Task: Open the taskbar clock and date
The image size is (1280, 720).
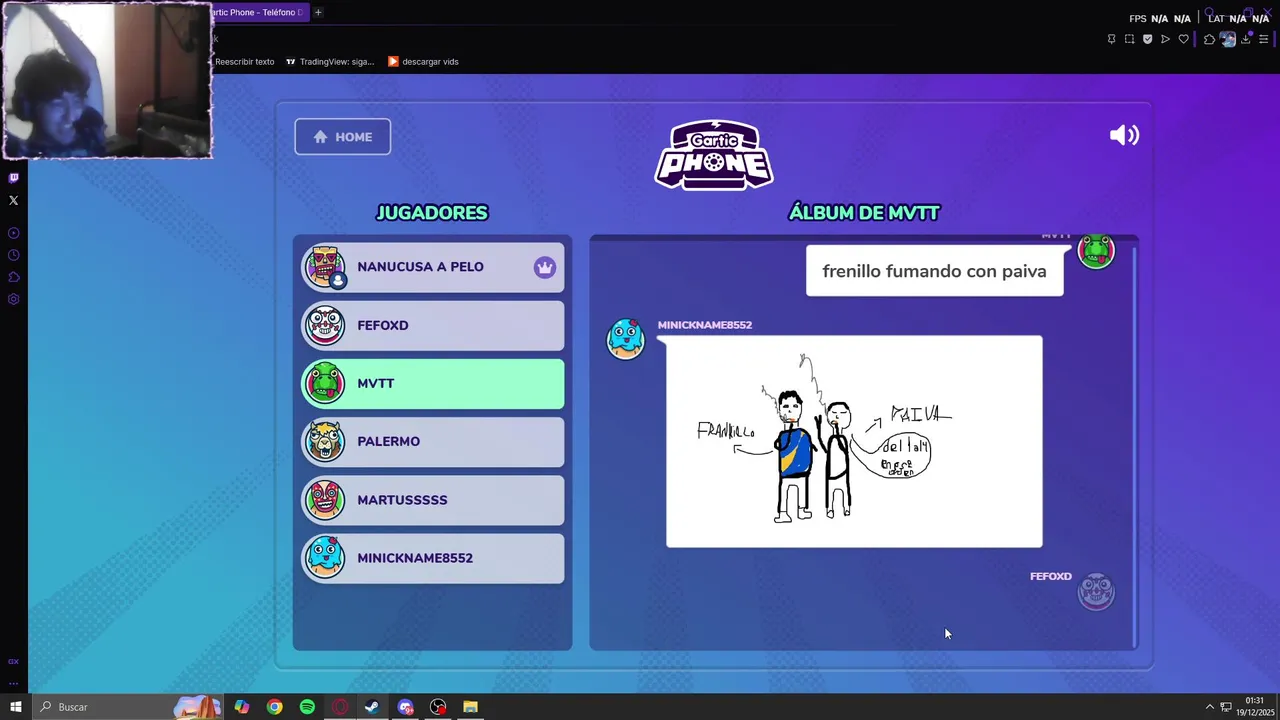Action: (1254, 707)
